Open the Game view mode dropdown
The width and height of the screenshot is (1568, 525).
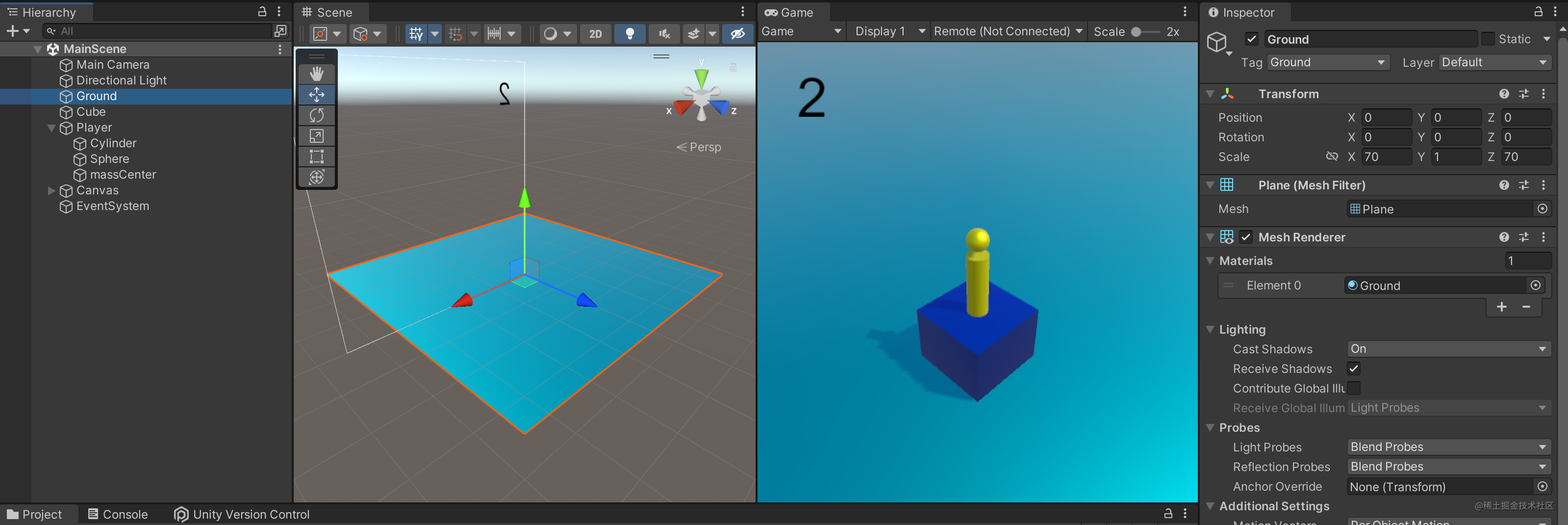pyautogui.click(x=801, y=31)
